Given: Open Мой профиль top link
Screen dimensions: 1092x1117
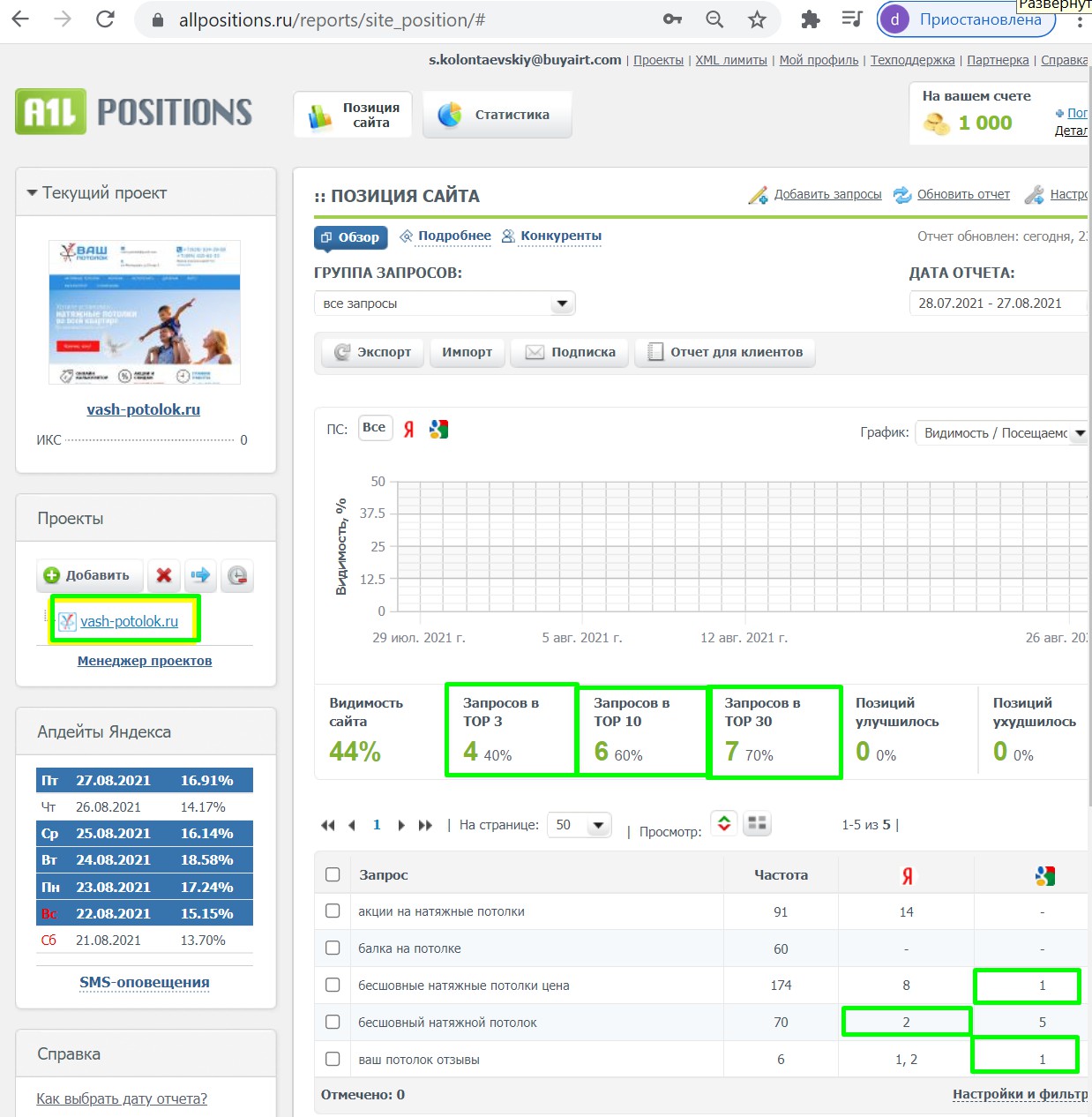Looking at the screenshot, I should click(819, 60).
